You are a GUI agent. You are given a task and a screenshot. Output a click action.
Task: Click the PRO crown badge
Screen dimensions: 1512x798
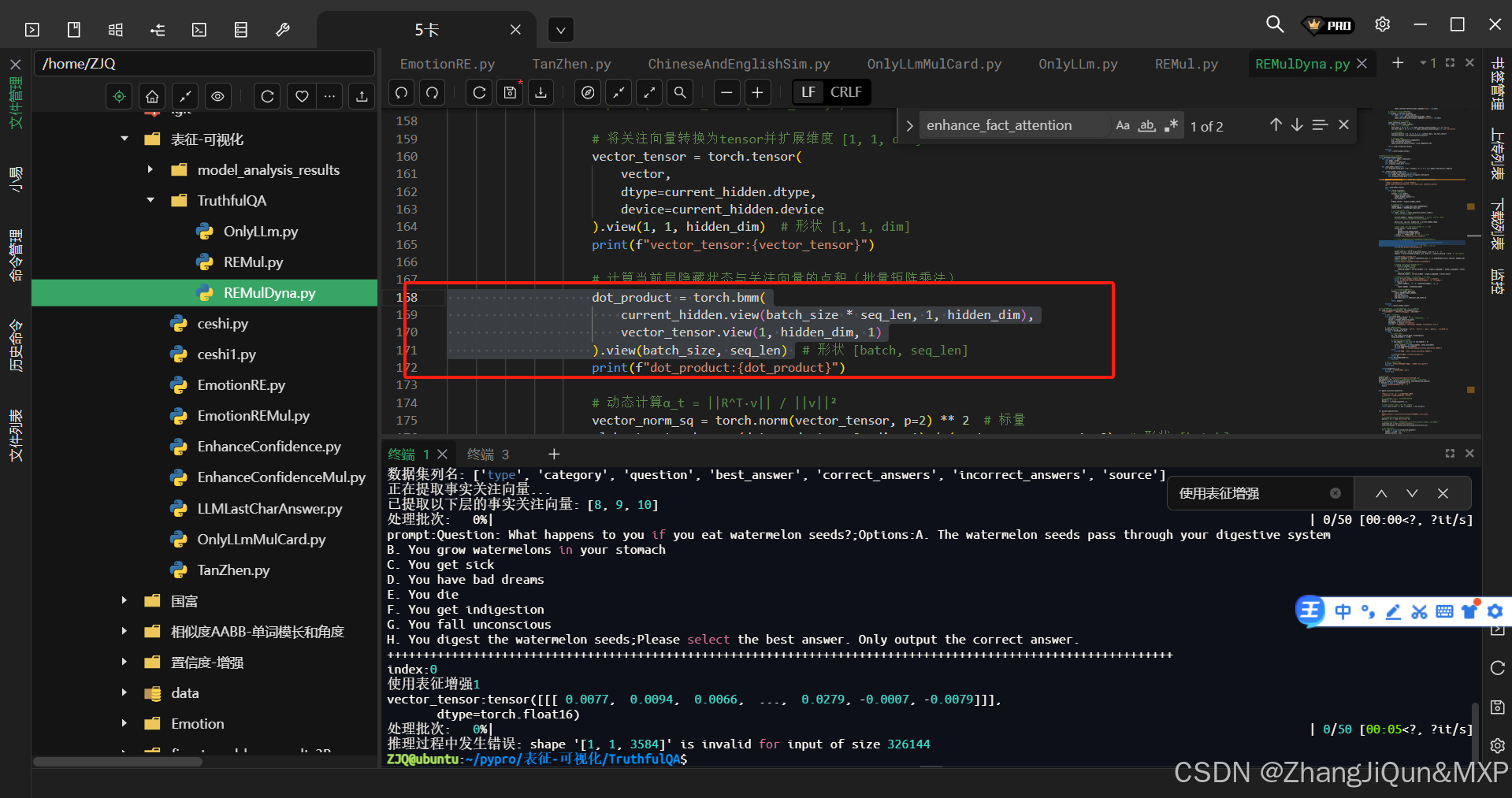1329,25
